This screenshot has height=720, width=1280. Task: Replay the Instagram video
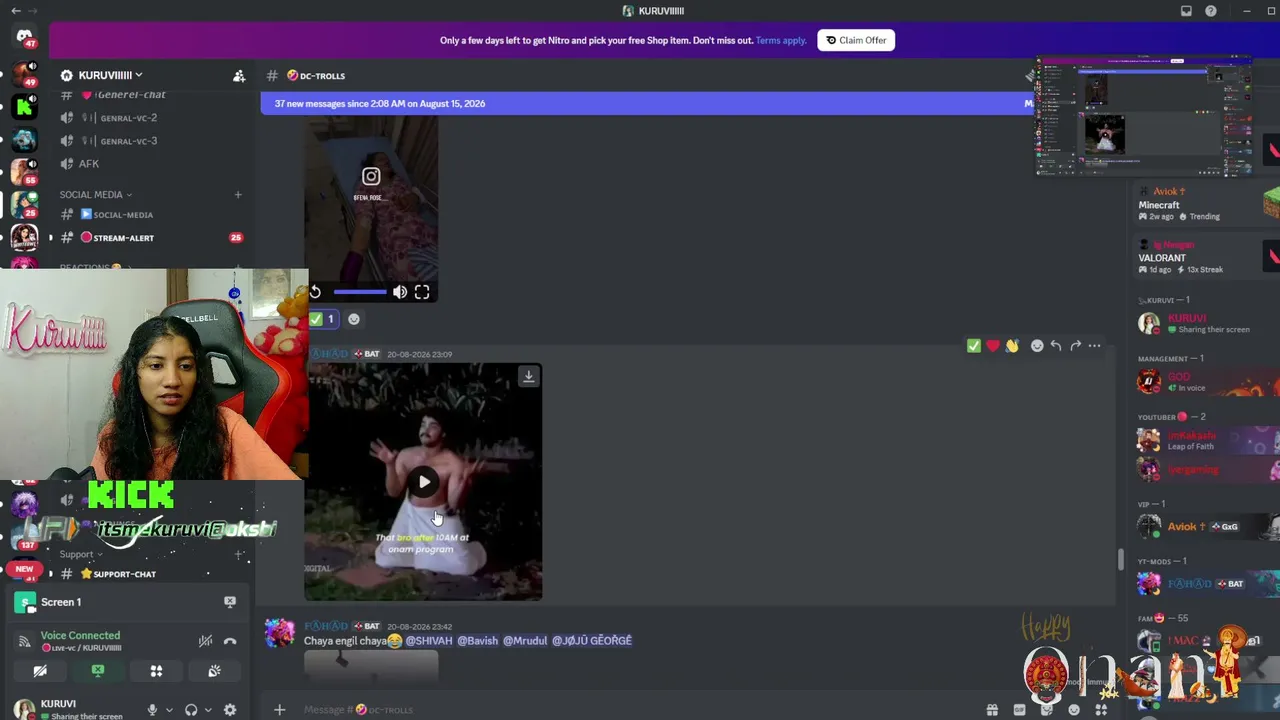[315, 292]
